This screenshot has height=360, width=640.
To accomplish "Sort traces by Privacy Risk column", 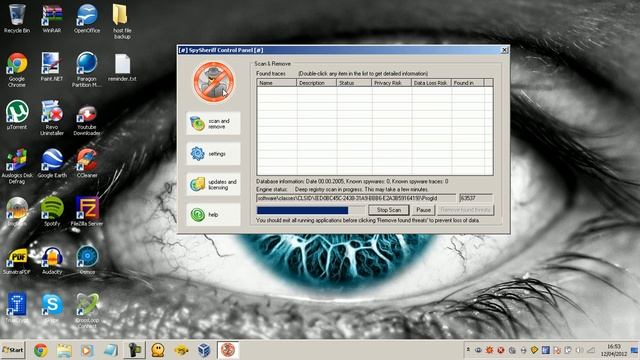I will coord(391,83).
